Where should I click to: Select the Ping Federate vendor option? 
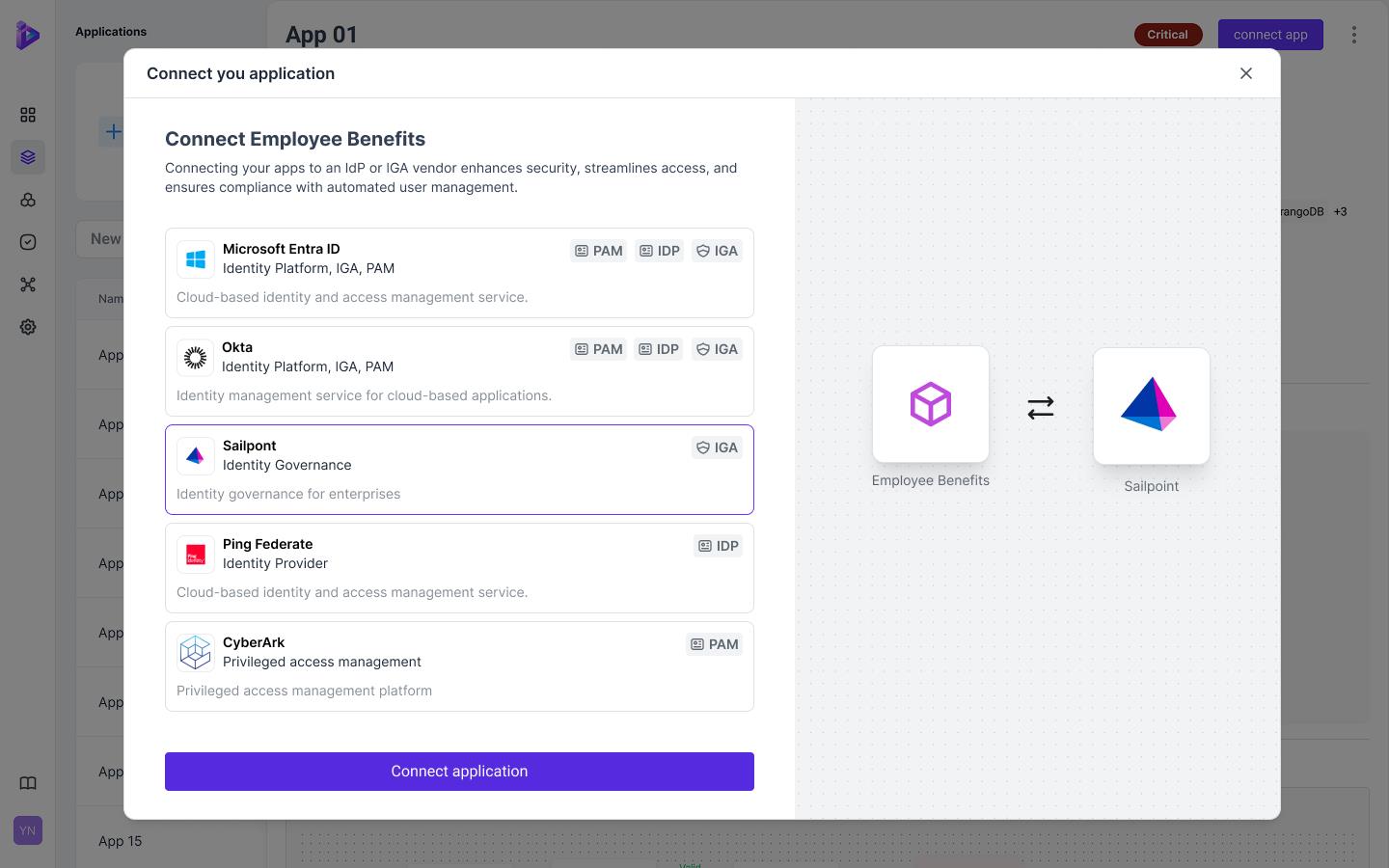click(x=459, y=568)
